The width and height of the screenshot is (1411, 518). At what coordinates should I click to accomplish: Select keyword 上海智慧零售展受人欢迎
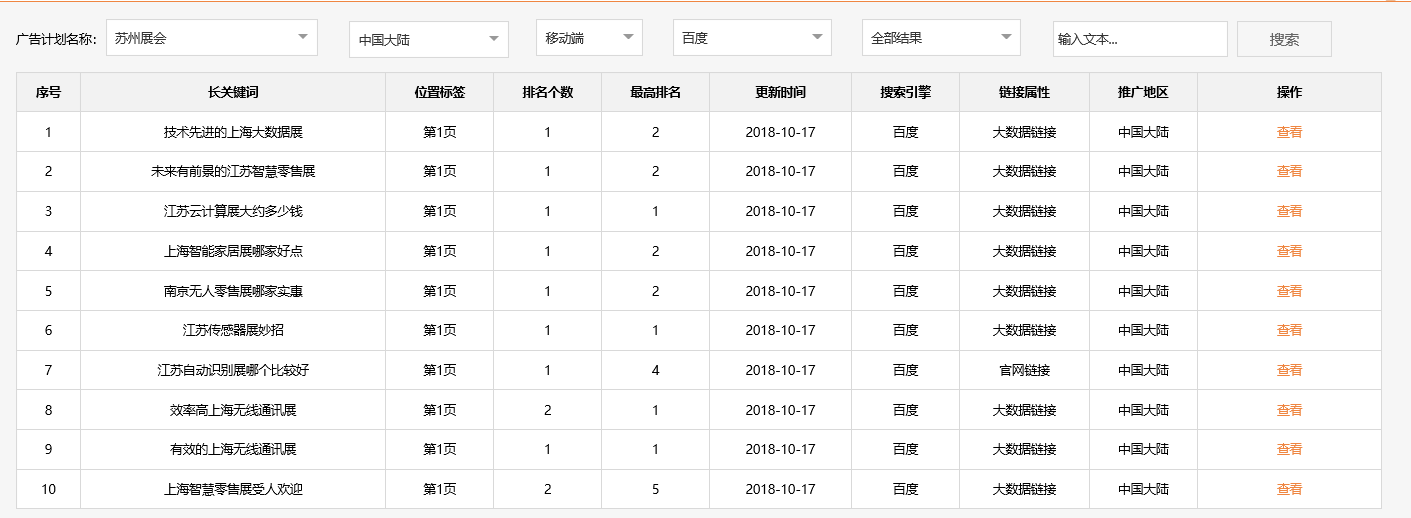233,489
